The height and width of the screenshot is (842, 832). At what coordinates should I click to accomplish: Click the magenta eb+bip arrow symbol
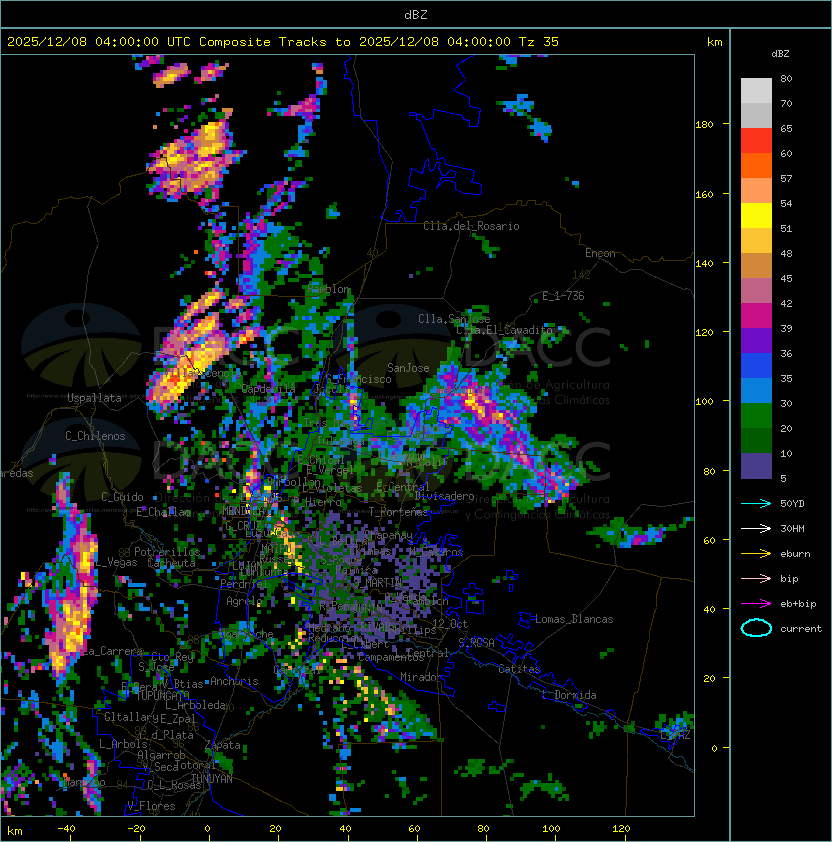[x=756, y=603]
